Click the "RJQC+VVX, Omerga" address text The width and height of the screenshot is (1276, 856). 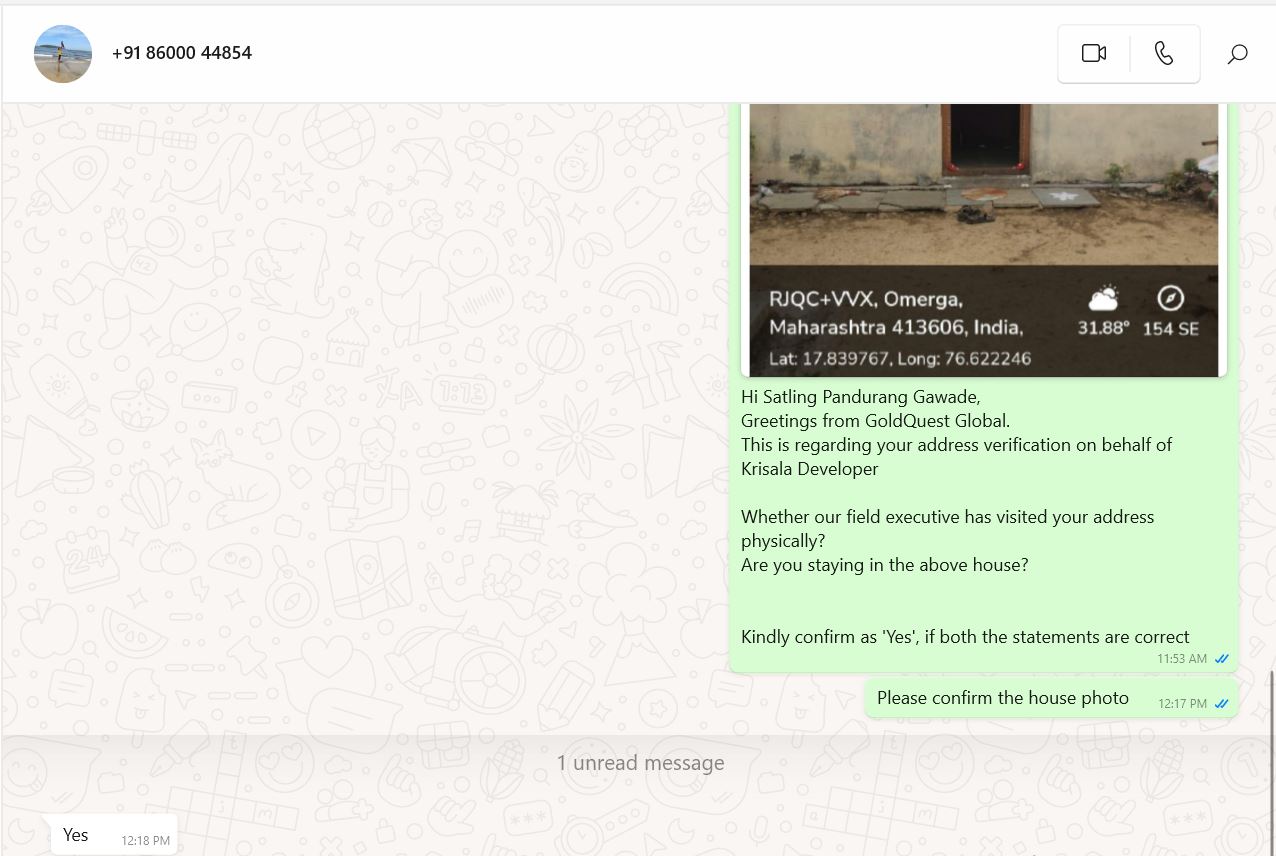[865, 299]
